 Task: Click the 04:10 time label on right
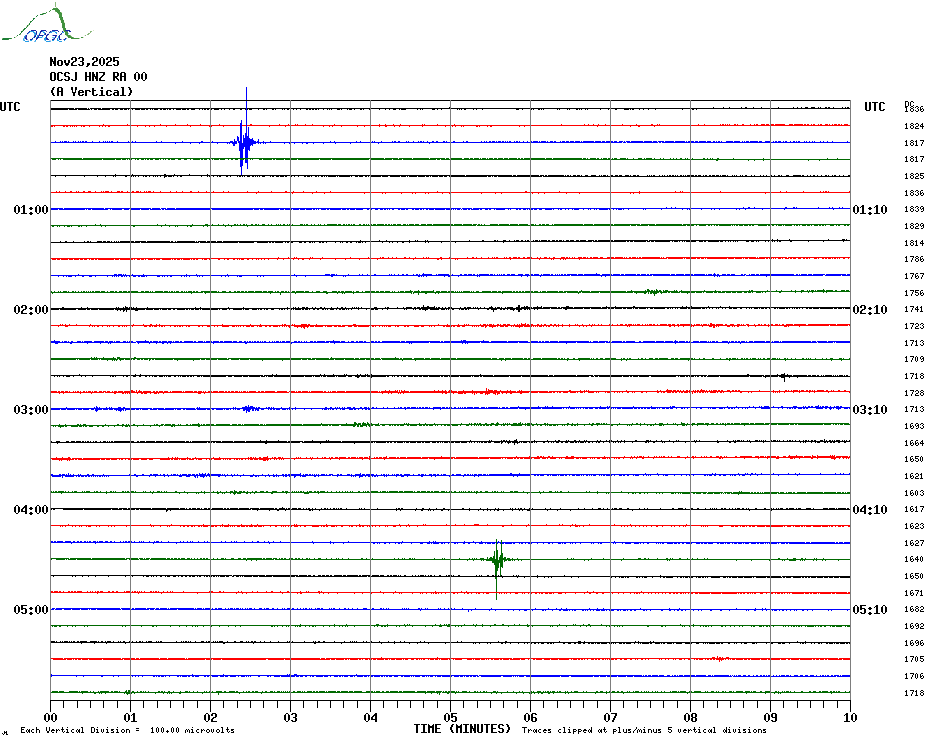tap(869, 510)
